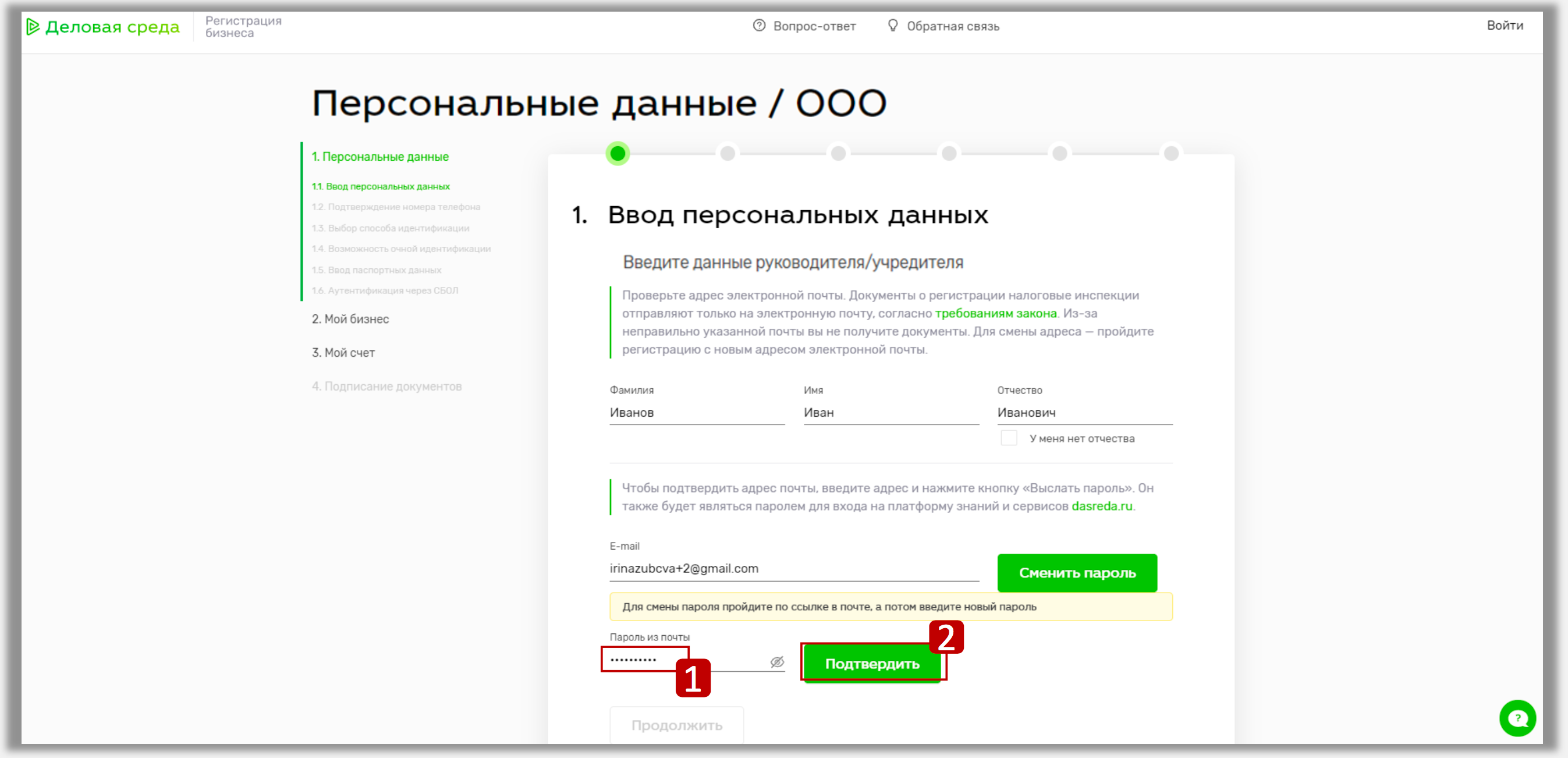Image resolution: width=1568 pixels, height=758 pixels.
Task: Check the У меня нет отчества checkbox
Action: (1009, 438)
